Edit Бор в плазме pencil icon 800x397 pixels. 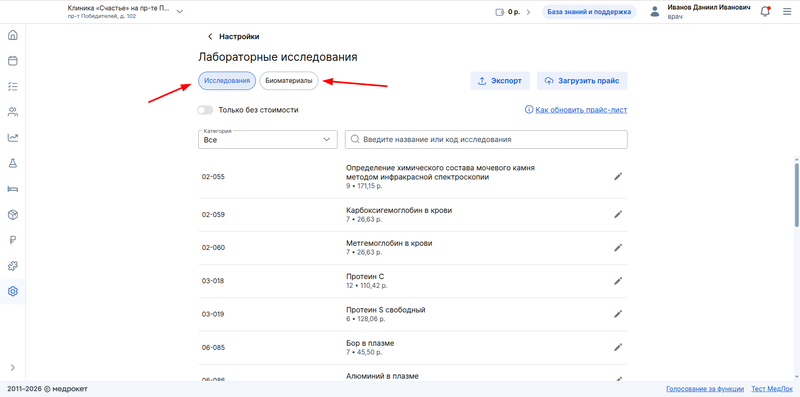point(618,348)
